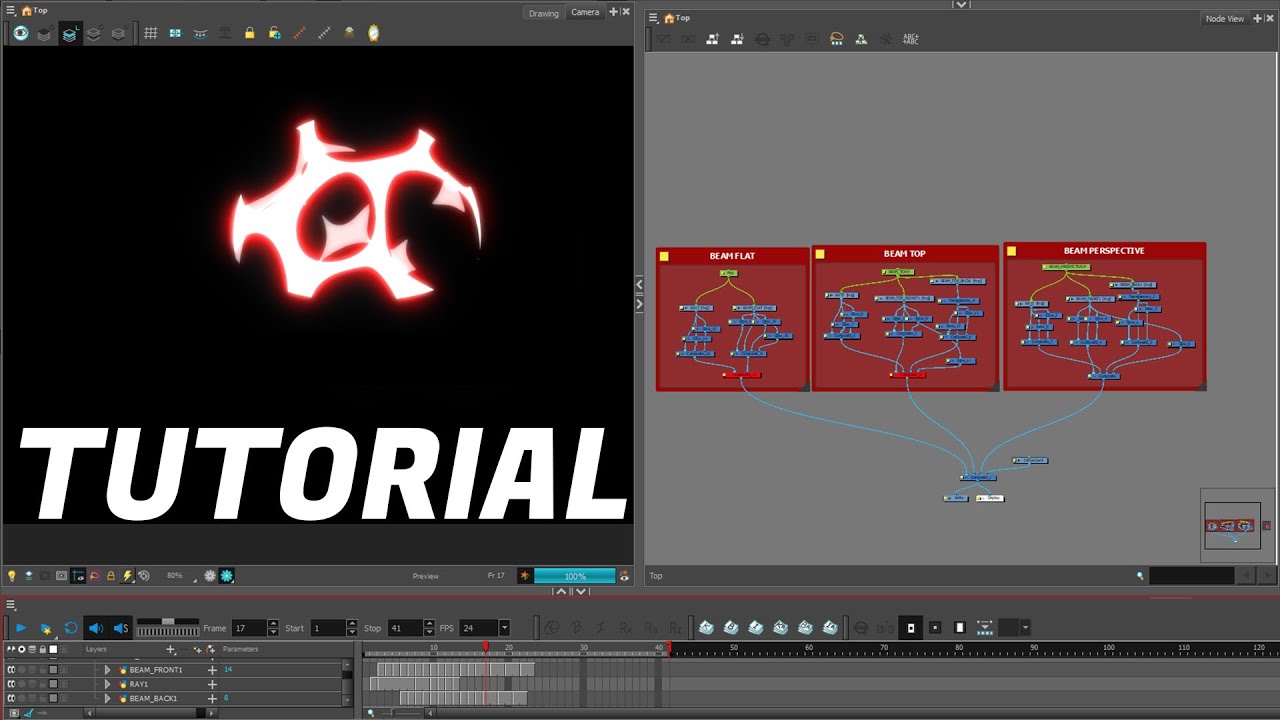Click the yellow padlock lock icon
The height and width of the screenshot is (720, 1280).
249,34
